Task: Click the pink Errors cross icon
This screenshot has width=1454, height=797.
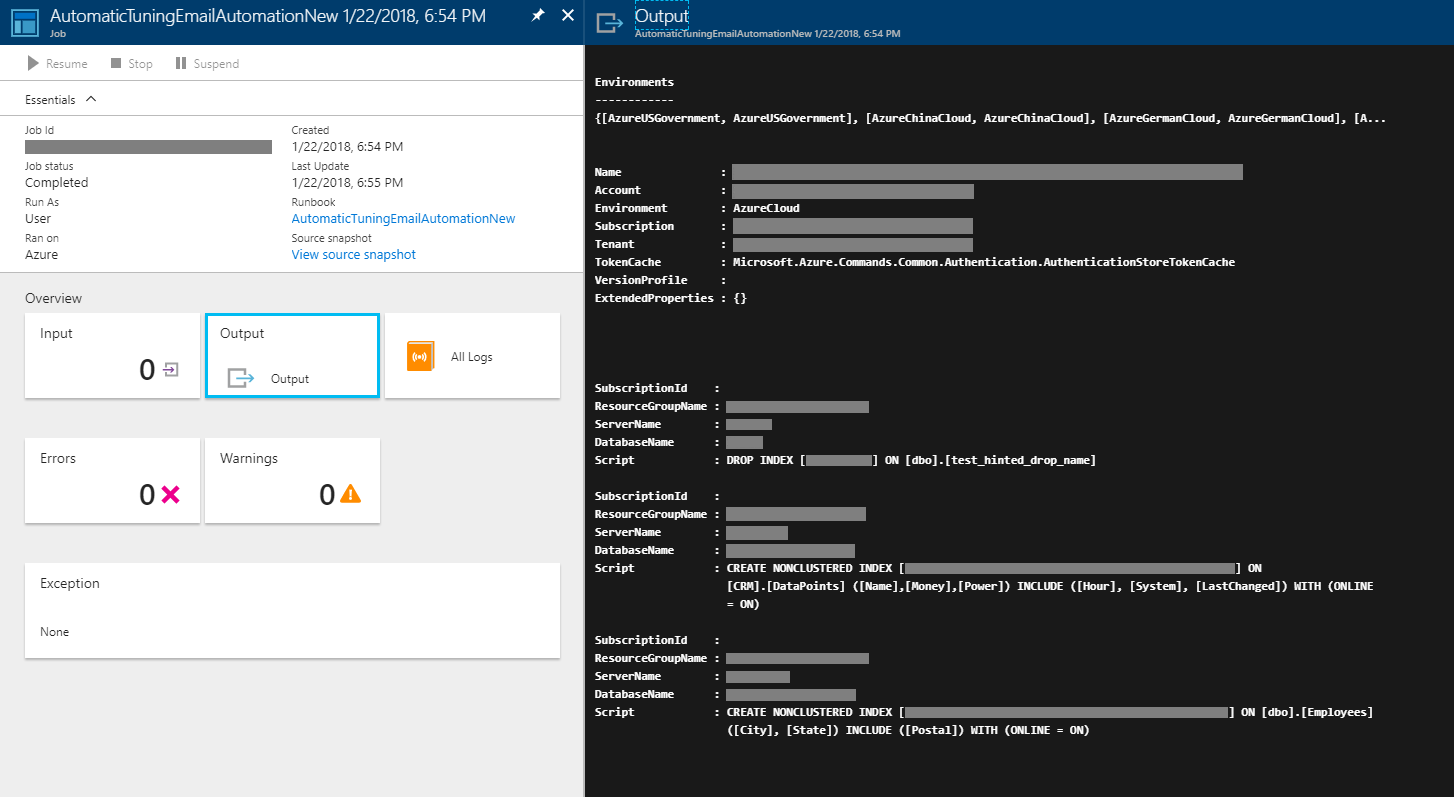Action: click(x=170, y=492)
